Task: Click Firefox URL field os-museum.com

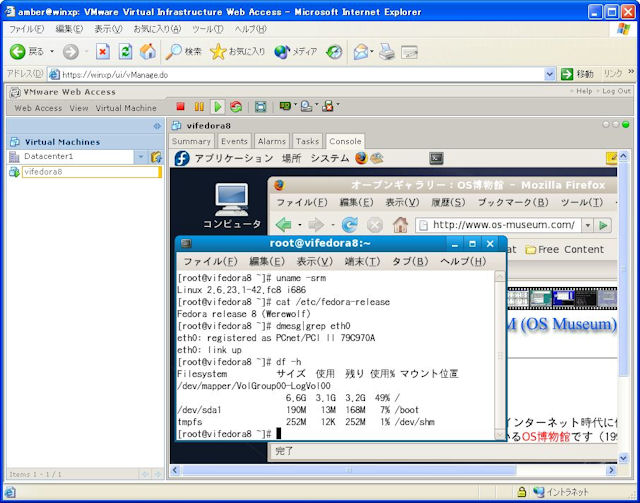Action: [503, 225]
